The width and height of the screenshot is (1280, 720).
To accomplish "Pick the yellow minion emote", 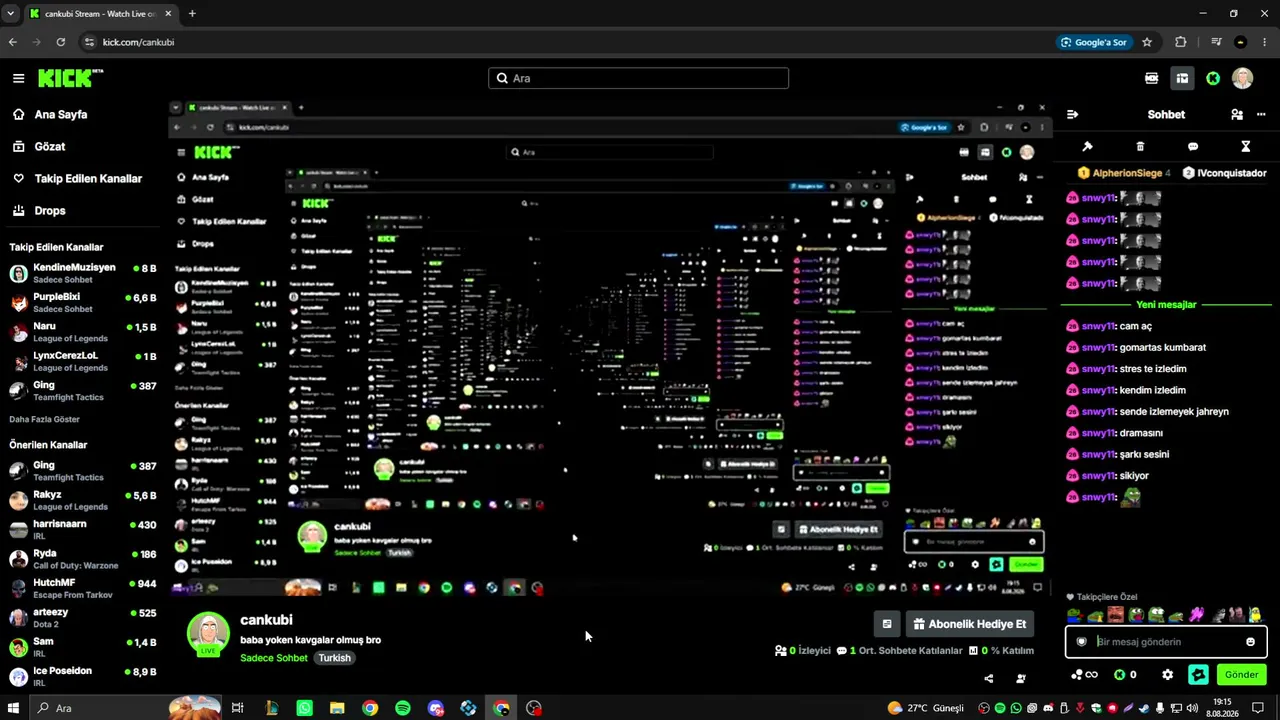I will [x=1255, y=615].
